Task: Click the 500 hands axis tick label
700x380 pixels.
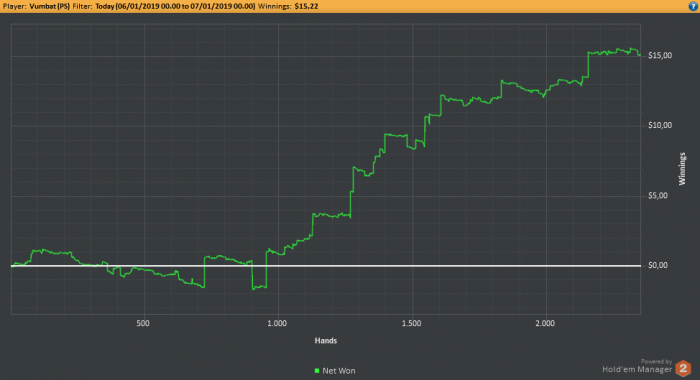Action: 143,323
